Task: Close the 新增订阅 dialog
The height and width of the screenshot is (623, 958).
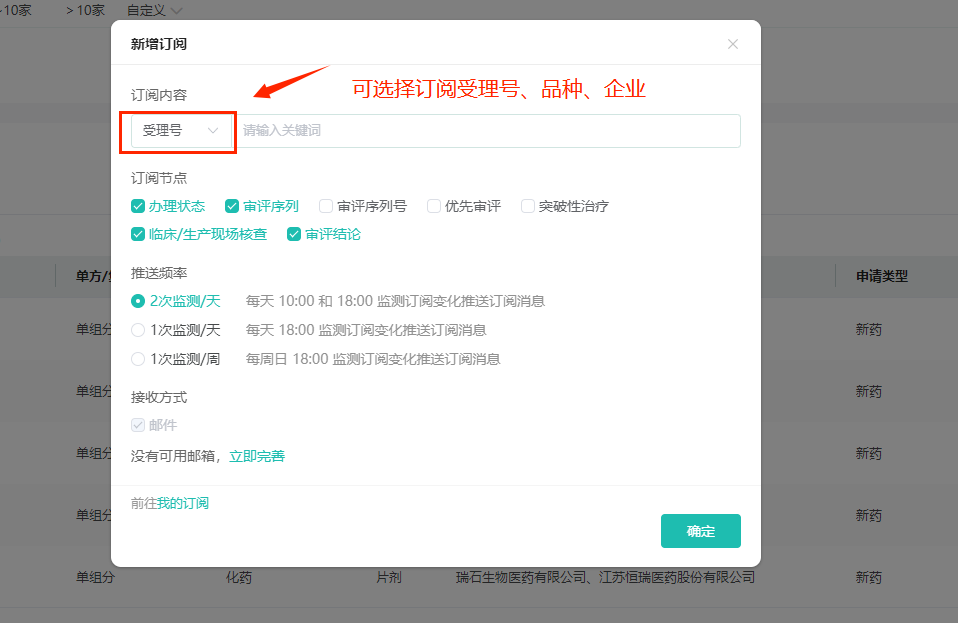Action: point(733,44)
